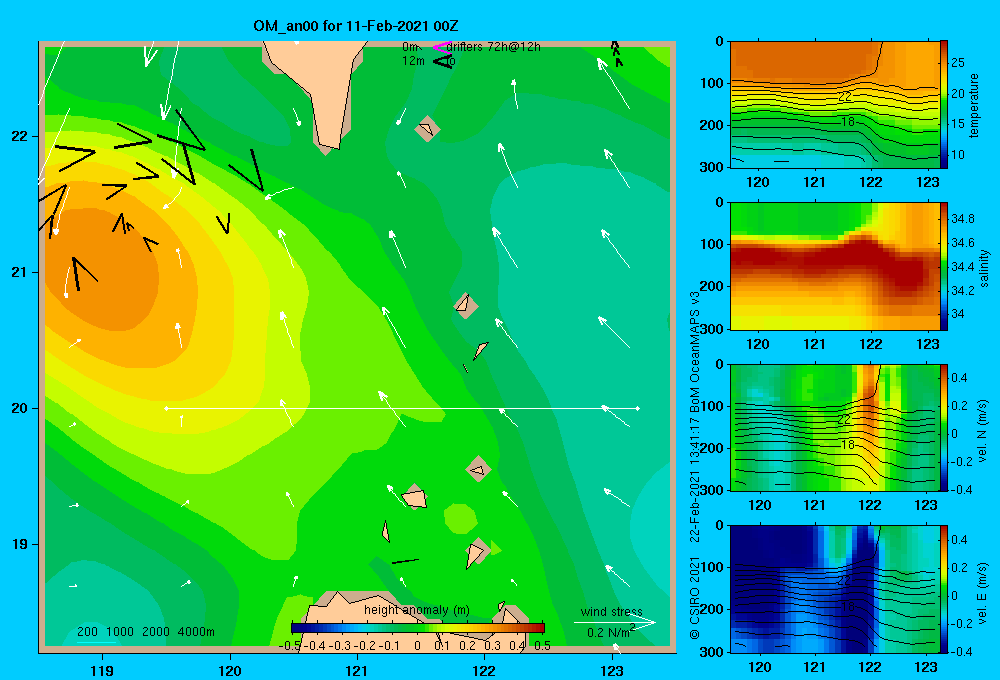Click the plot title "OM_an00 for 11-Feb-2021 00Z"
1000x680 pixels.
click(x=356, y=26)
